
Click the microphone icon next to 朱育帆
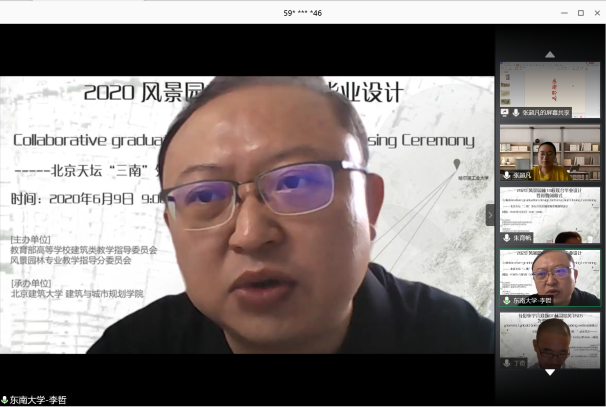pyautogui.click(x=505, y=238)
